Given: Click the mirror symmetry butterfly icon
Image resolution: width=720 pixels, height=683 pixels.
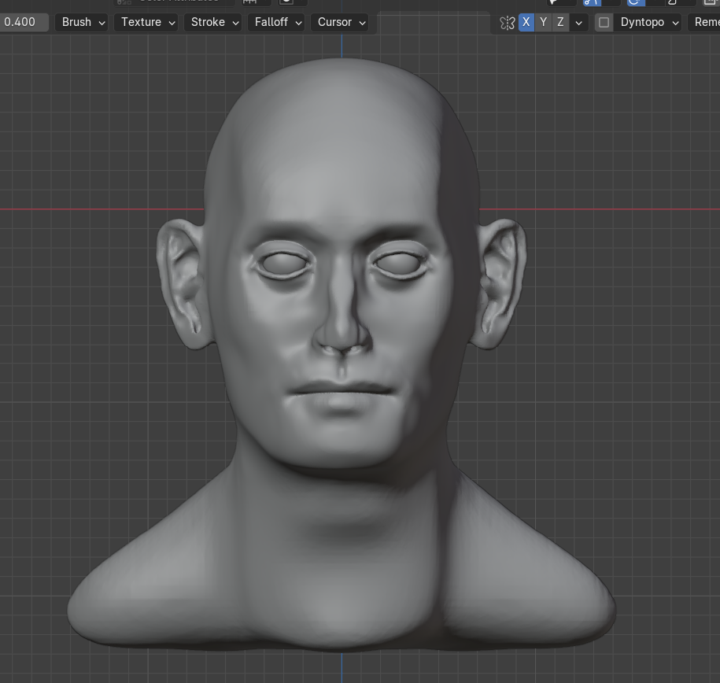Looking at the screenshot, I should point(507,22).
